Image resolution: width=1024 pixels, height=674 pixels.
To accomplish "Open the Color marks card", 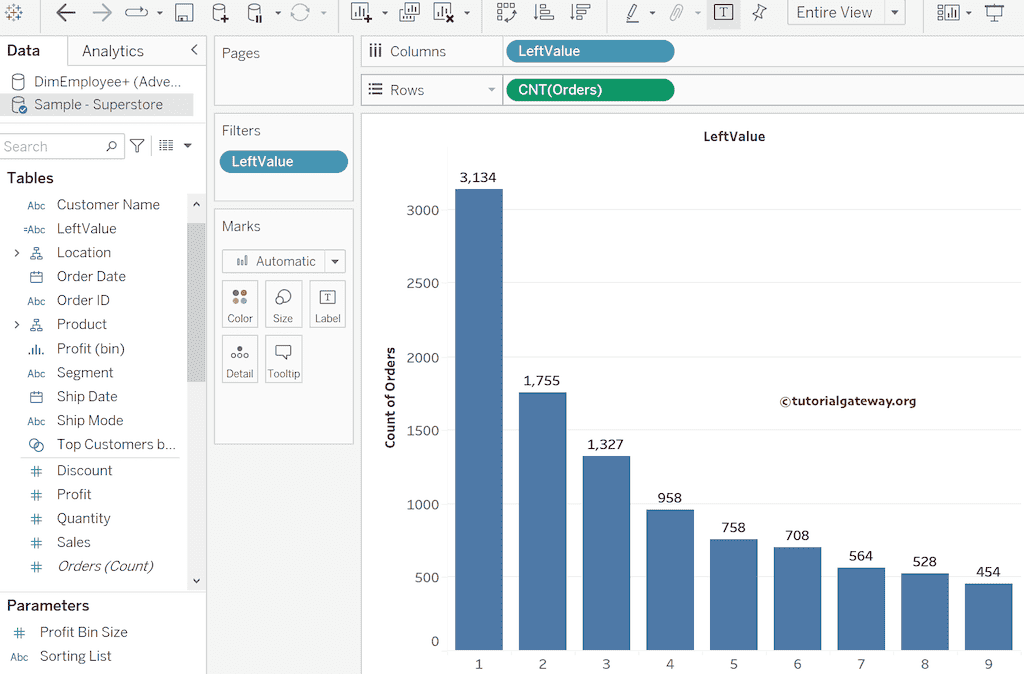I will pyautogui.click(x=240, y=304).
